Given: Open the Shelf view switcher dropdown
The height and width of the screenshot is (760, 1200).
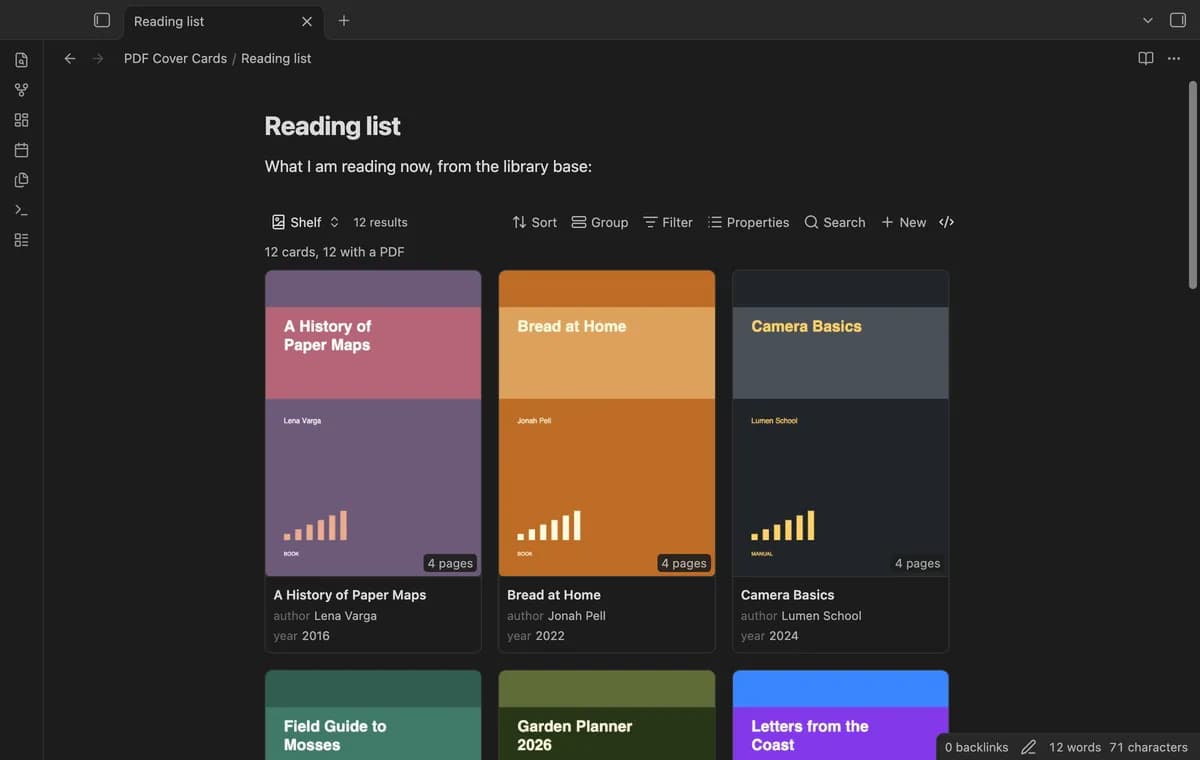Looking at the screenshot, I should (306, 222).
